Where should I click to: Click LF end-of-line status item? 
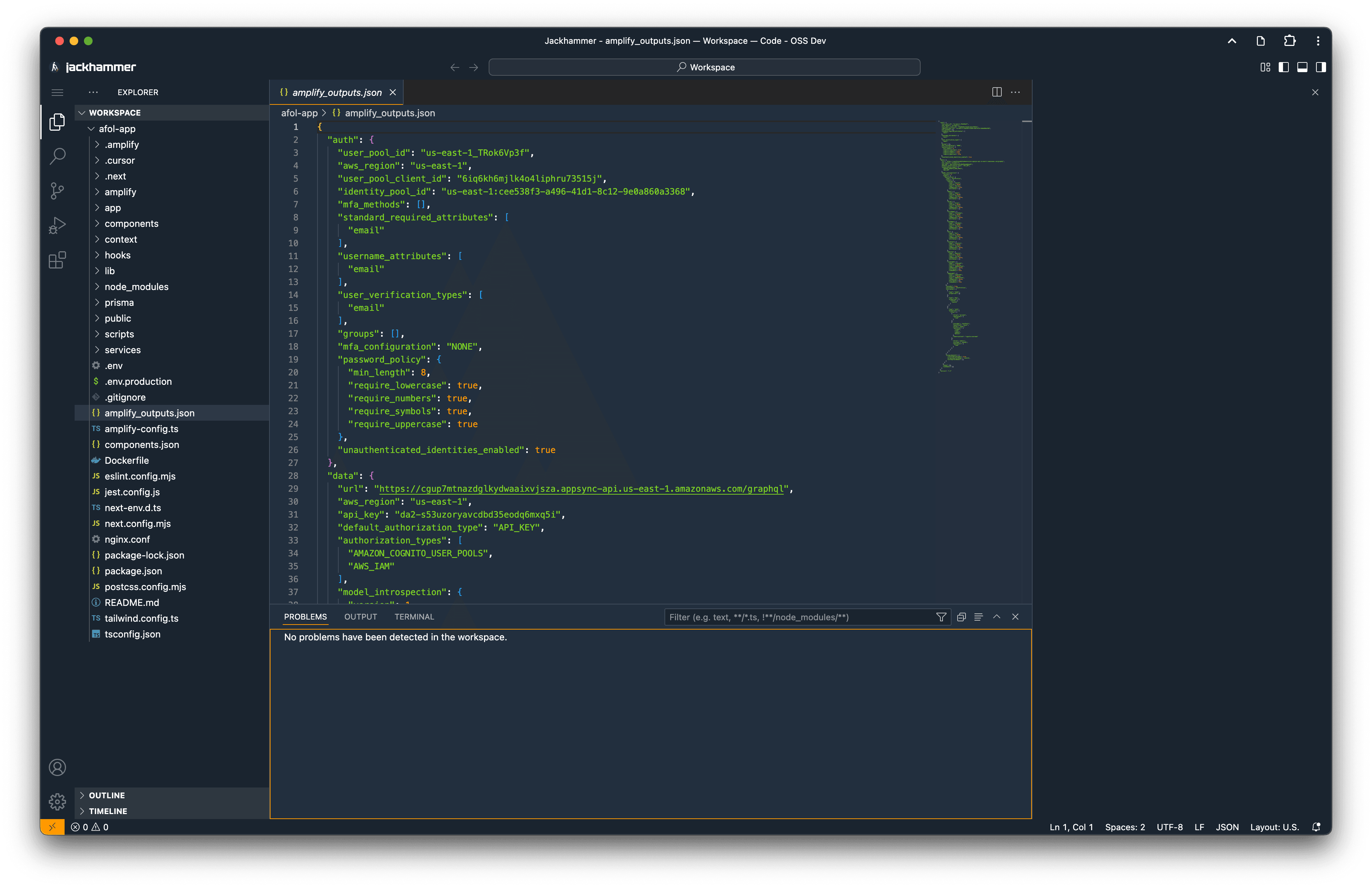pos(1199,827)
